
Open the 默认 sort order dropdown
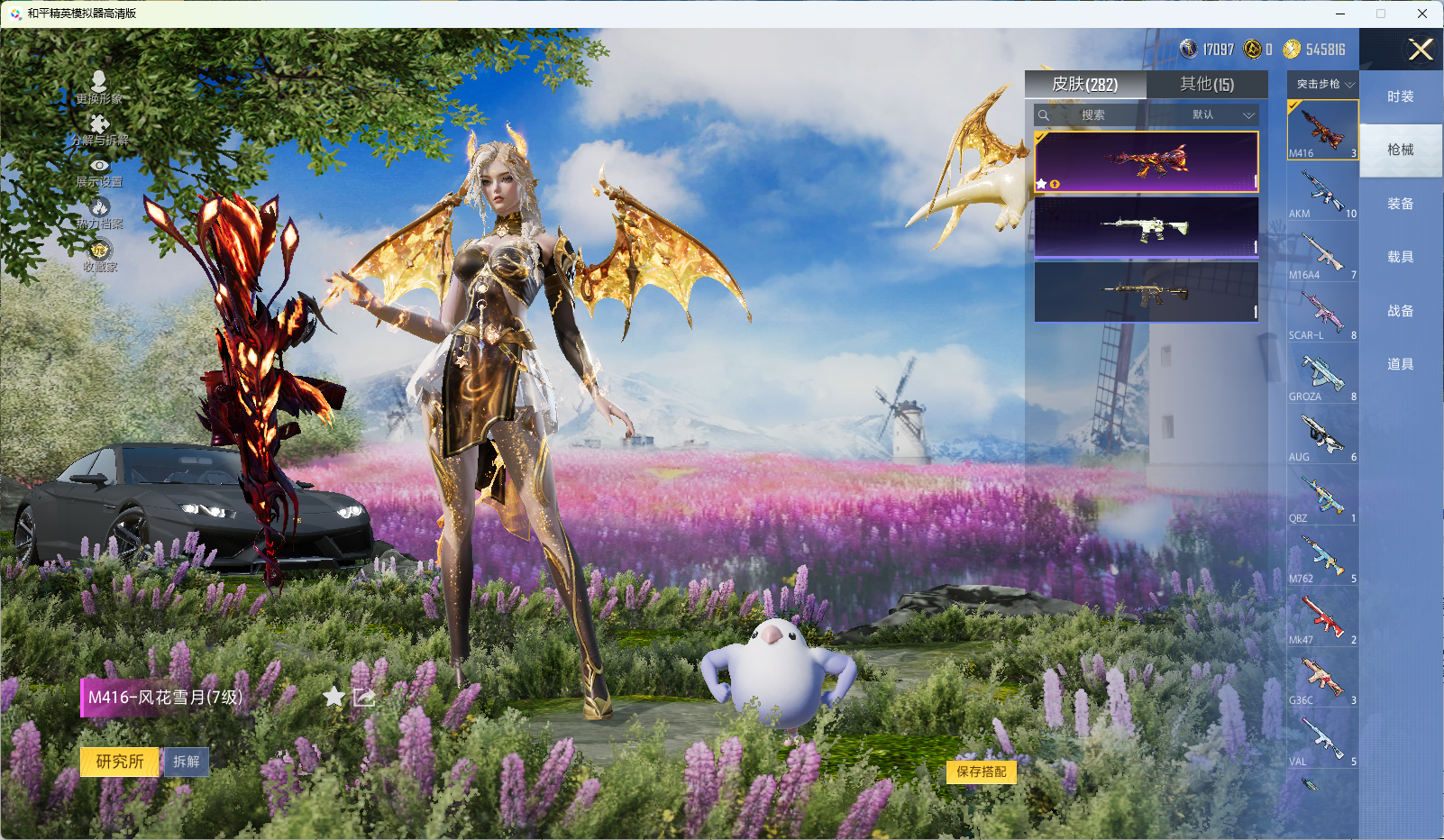1222,115
